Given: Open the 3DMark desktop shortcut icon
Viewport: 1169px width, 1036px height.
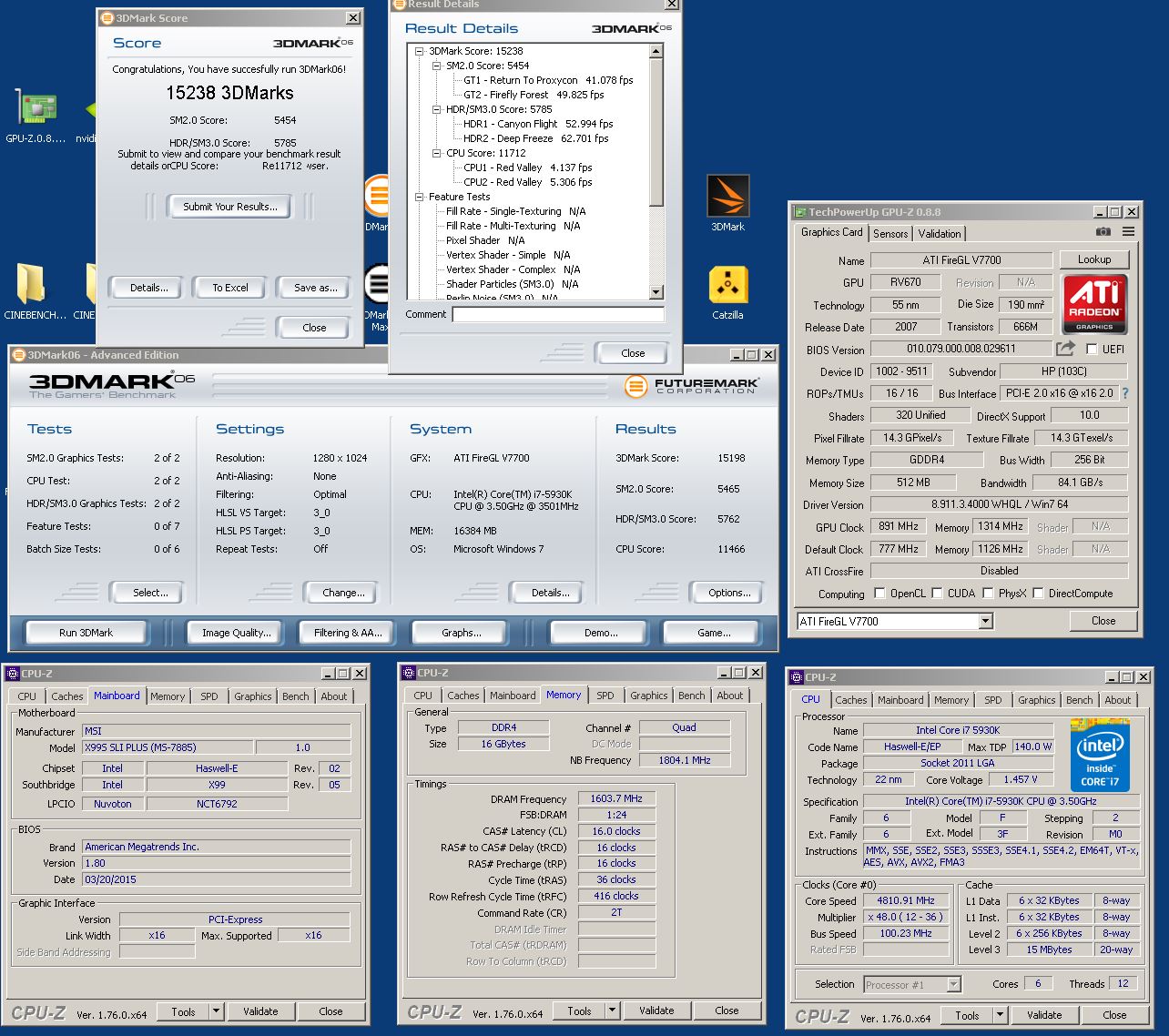Looking at the screenshot, I should [x=727, y=202].
